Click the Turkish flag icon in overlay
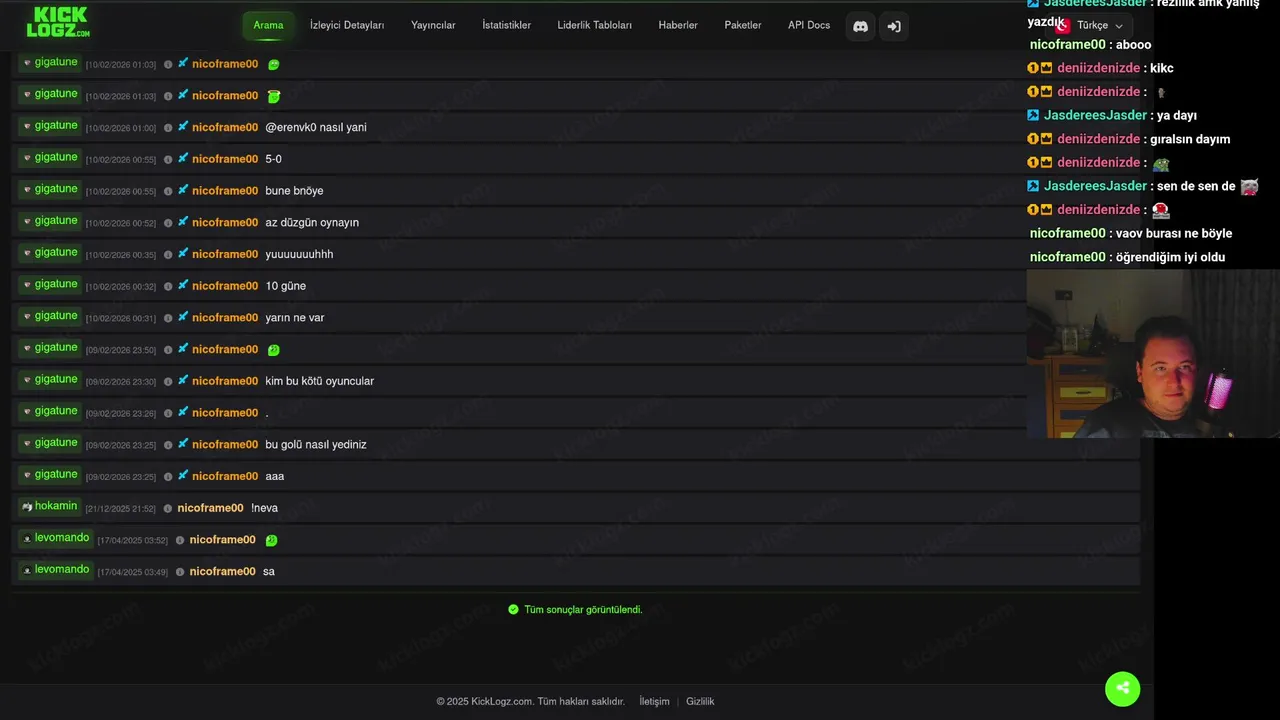 tap(1063, 26)
